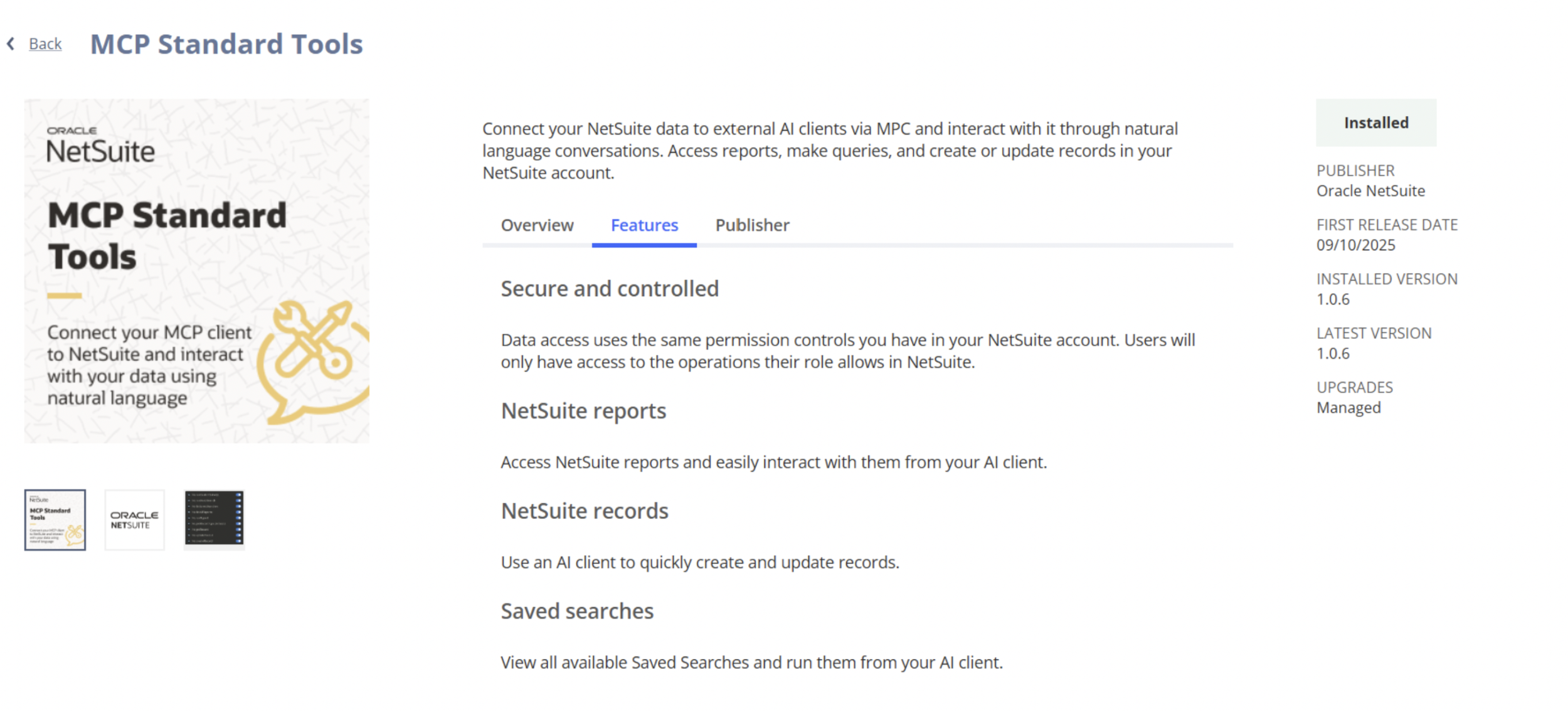Click the installed version number 1.0.6
This screenshot has width=1568, height=711.
click(x=1333, y=299)
